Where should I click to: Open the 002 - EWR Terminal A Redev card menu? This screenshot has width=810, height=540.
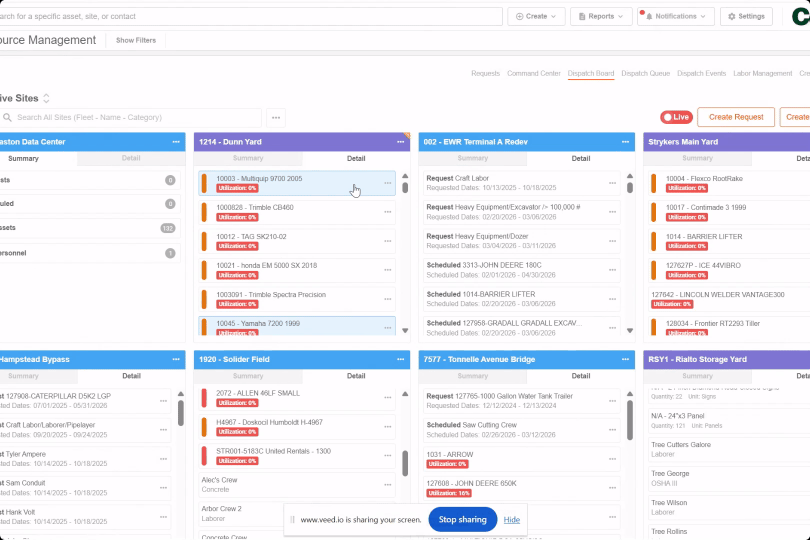tap(625, 142)
